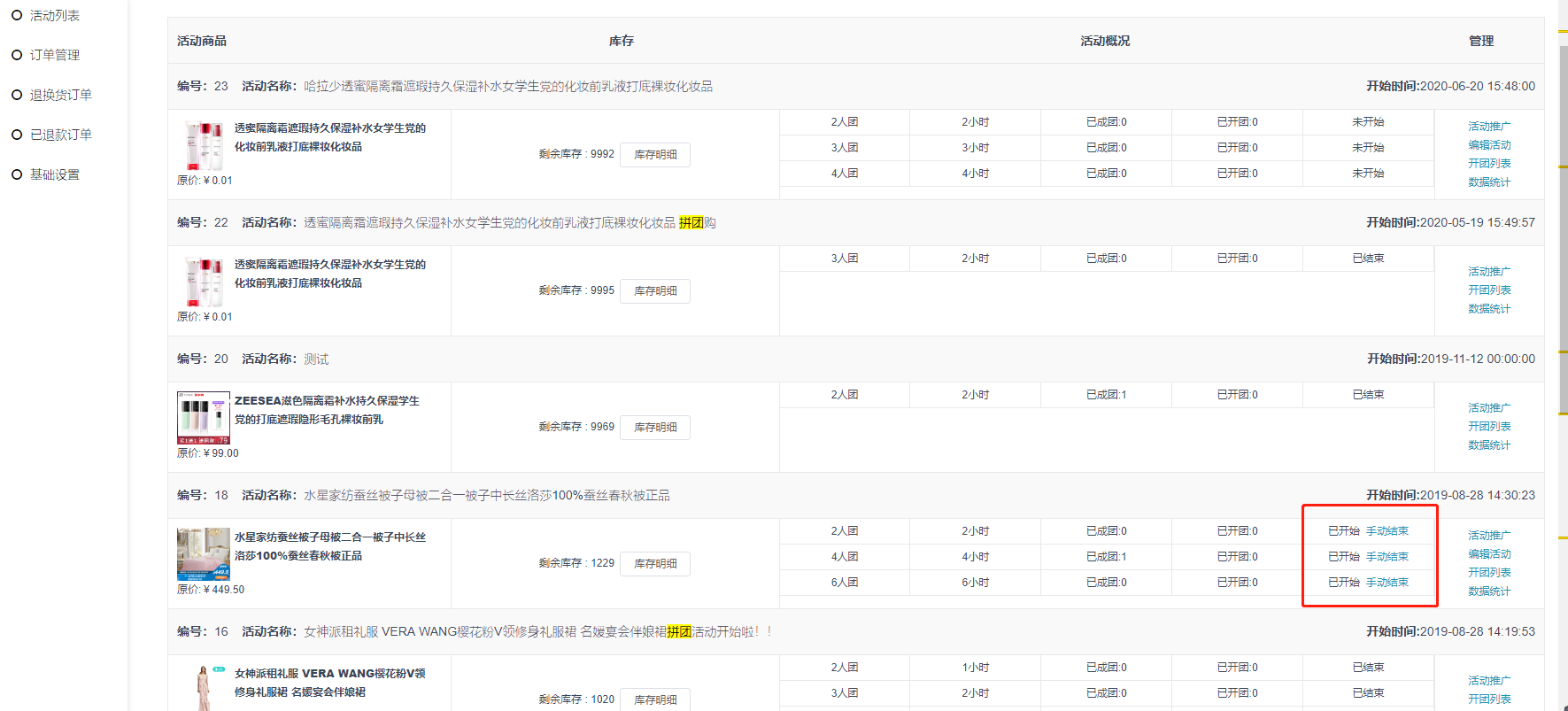This screenshot has height=711, width=1568.
Task: Open 活动推广 for activity 22
Action: pos(1489,271)
